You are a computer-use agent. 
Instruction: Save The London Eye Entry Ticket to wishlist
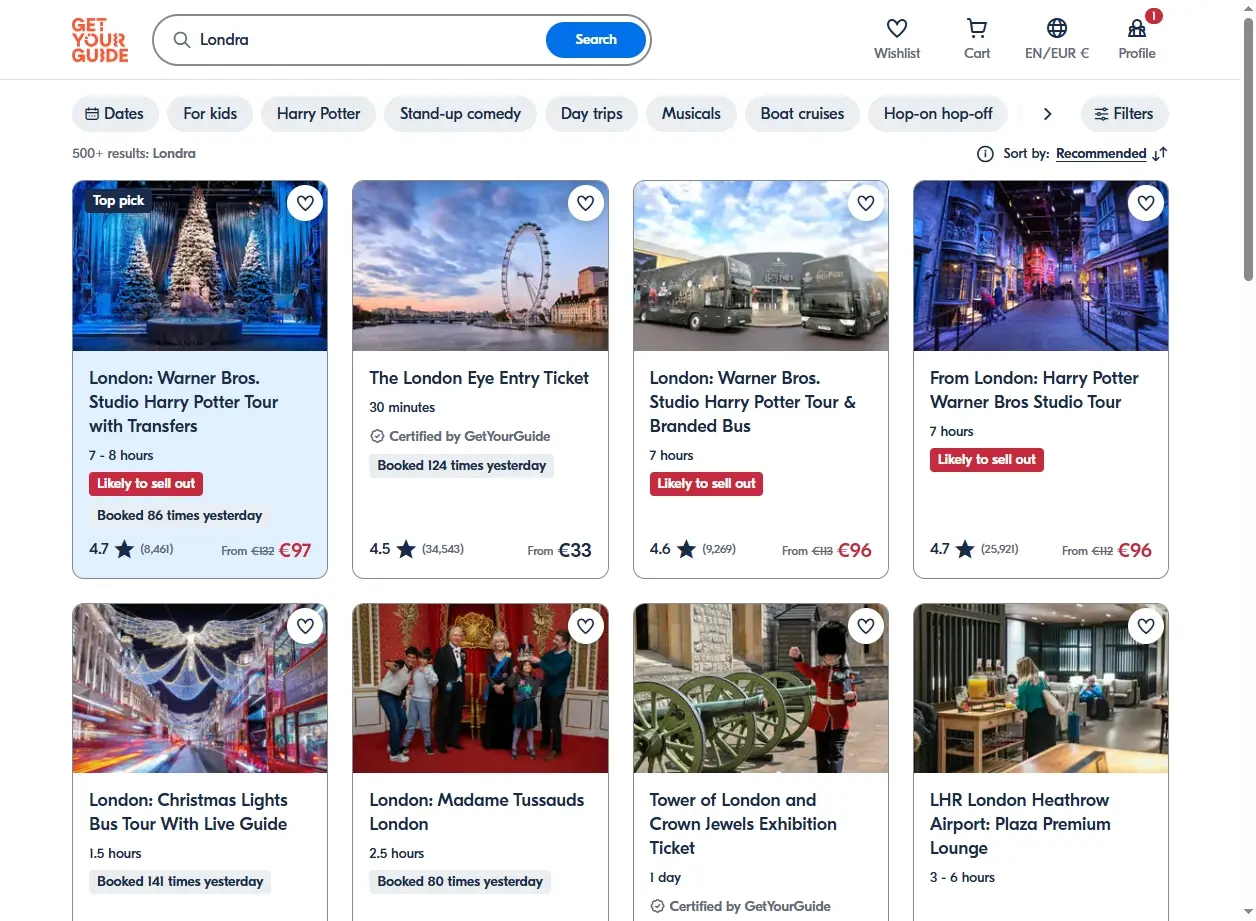pyautogui.click(x=586, y=203)
